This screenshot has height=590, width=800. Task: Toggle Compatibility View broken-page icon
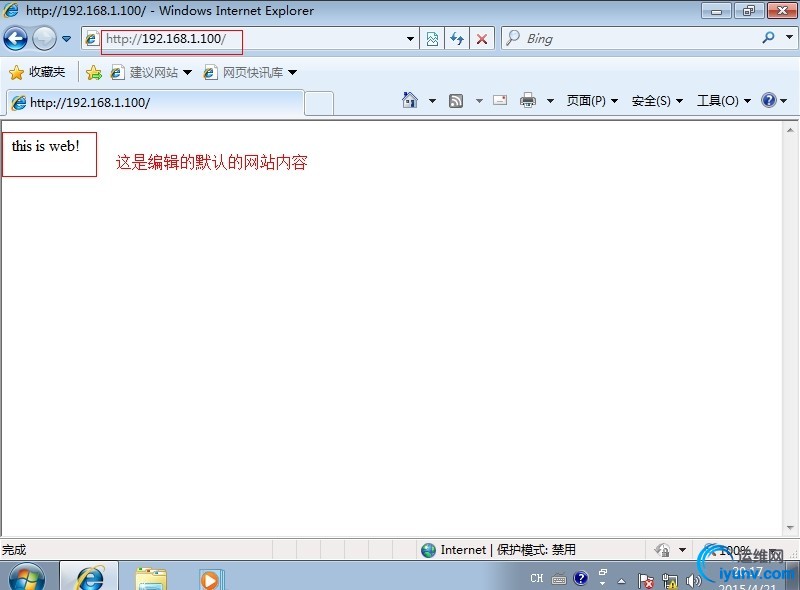pyautogui.click(x=432, y=39)
